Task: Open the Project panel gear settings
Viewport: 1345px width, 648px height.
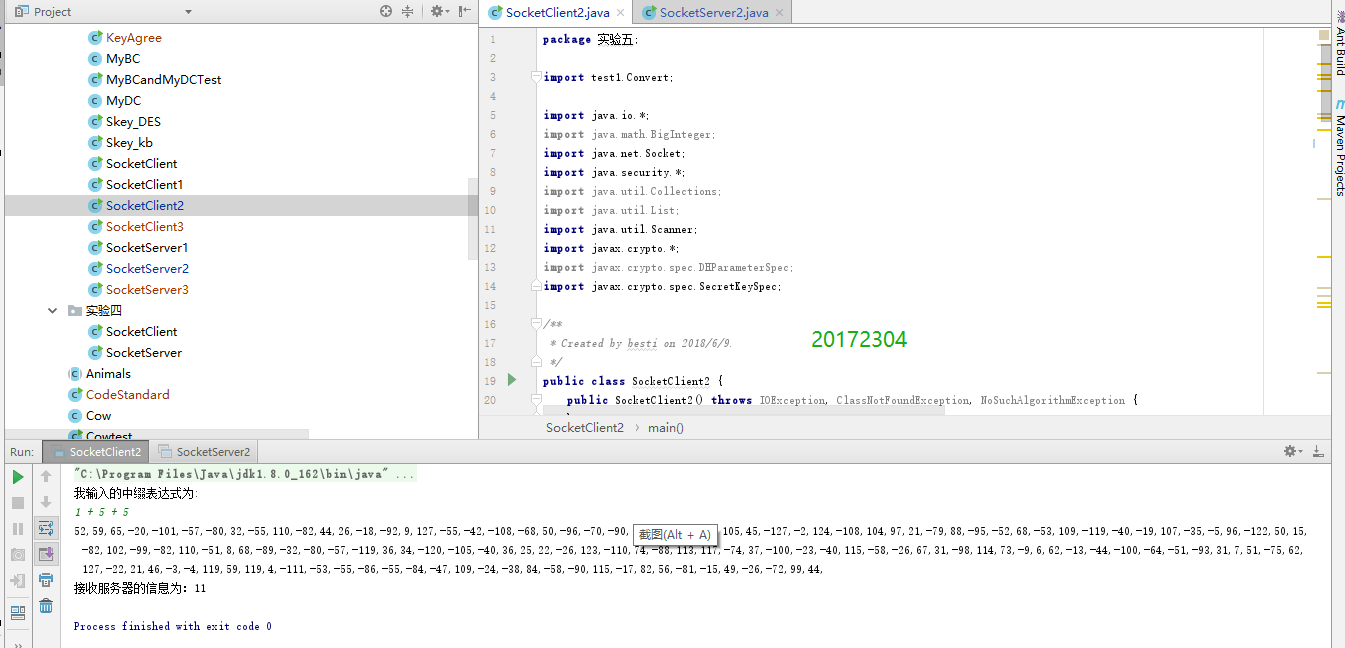Action: [x=439, y=11]
